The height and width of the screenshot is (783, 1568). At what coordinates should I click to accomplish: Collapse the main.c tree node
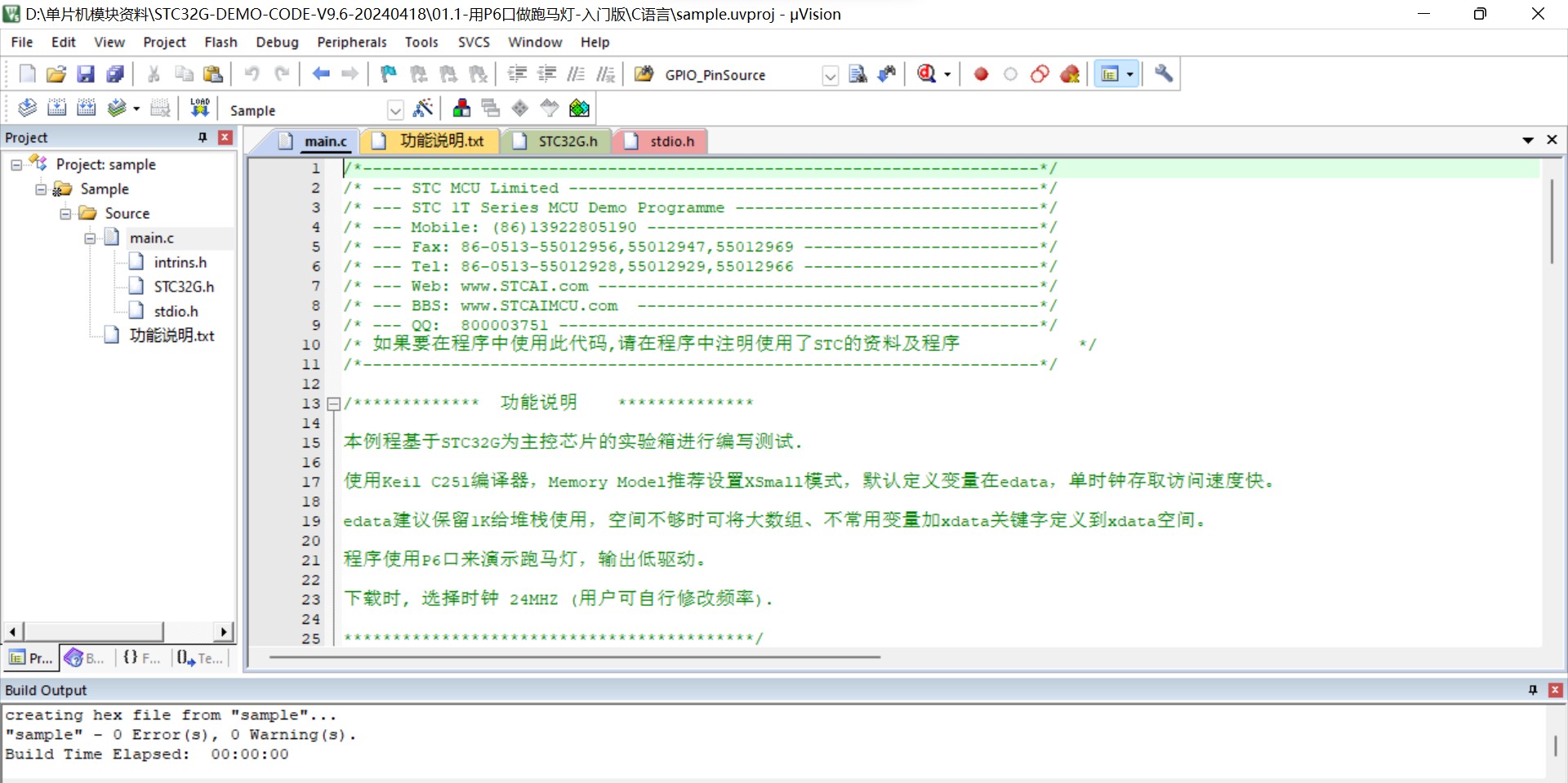[x=90, y=238]
